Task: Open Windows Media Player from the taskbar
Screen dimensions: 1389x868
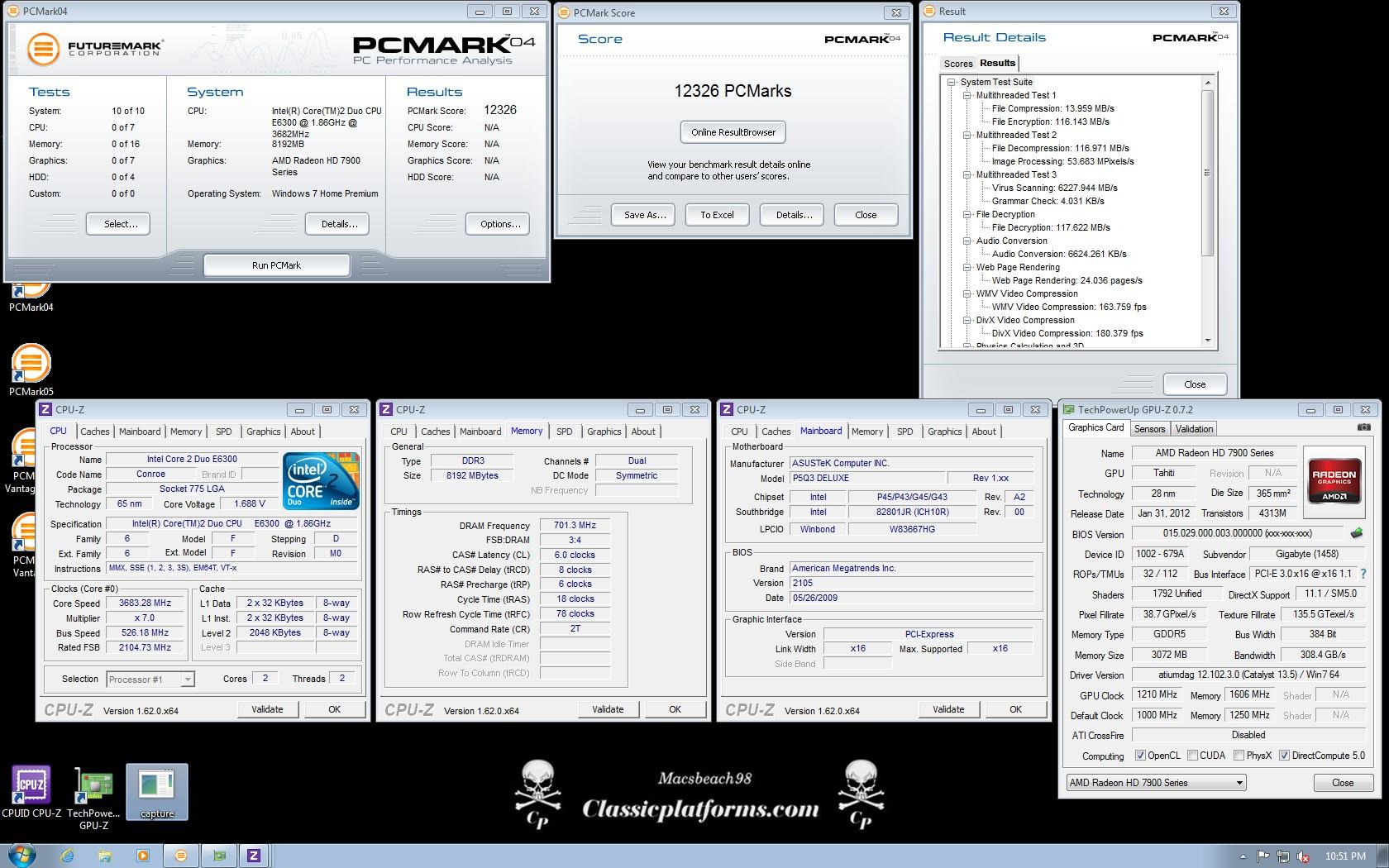Action: 142,856
